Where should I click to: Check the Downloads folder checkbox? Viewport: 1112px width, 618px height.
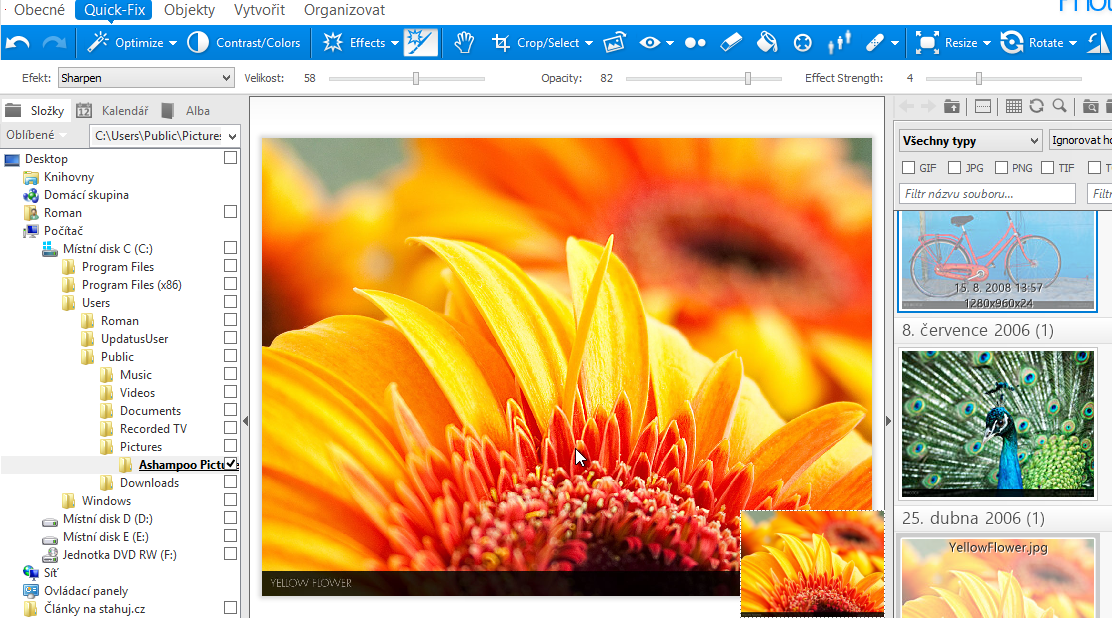point(230,482)
